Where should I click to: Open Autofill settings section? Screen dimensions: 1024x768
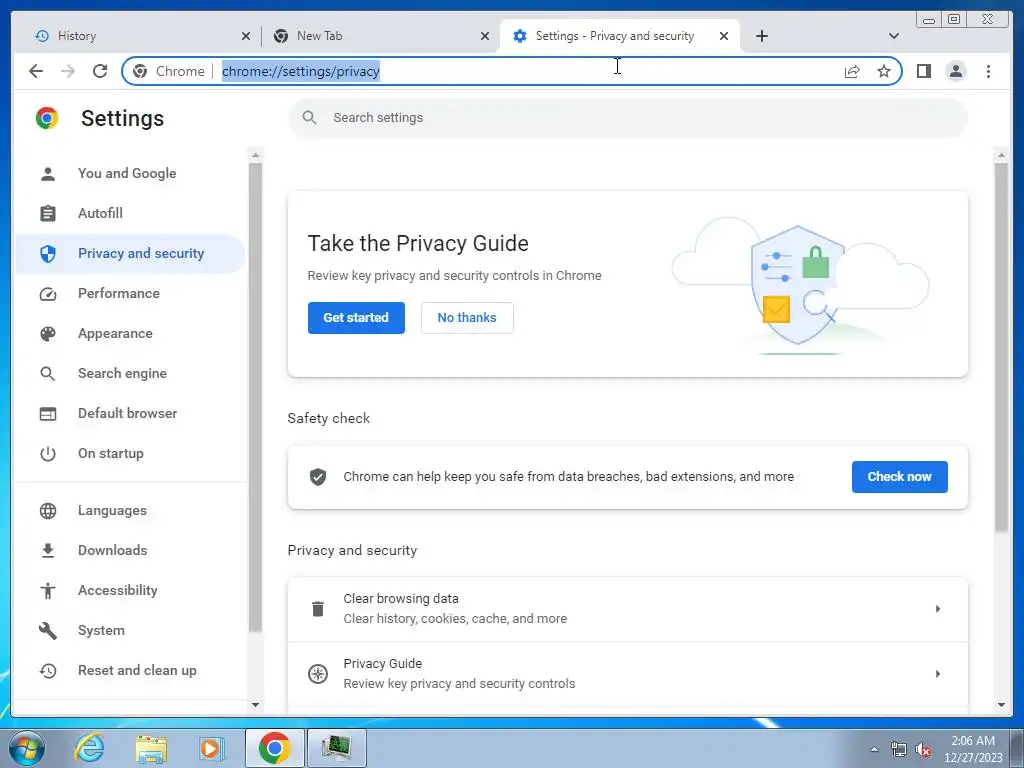[129, 214]
